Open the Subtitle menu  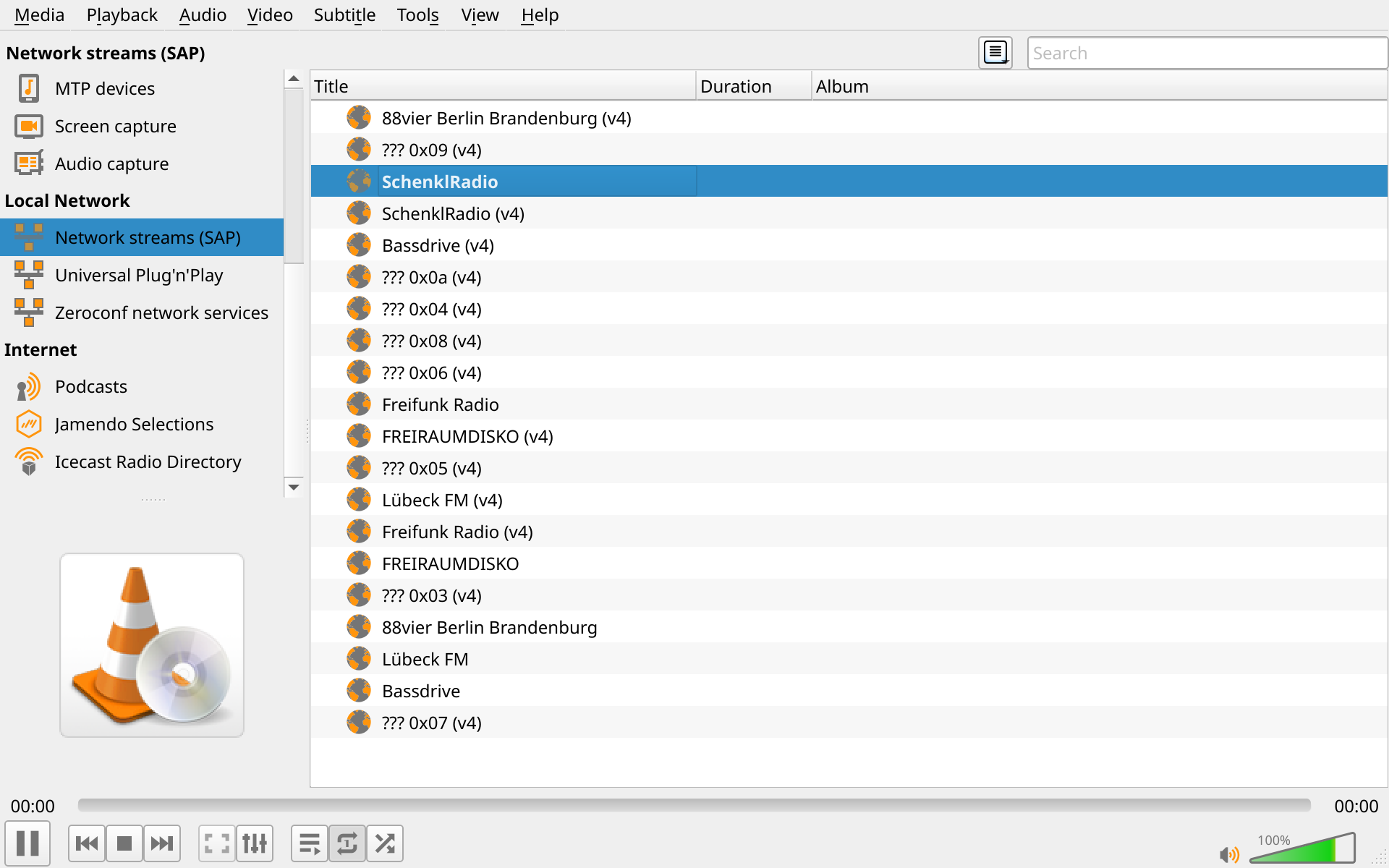pyautogui.click(x=344, y=15)
